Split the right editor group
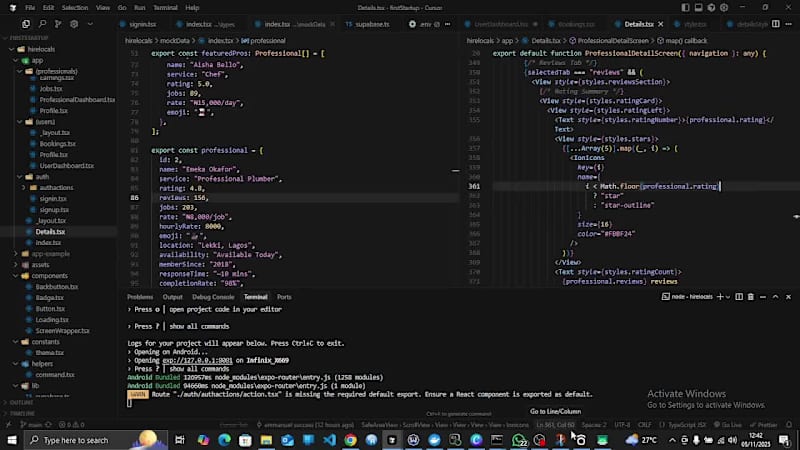This screenshot has height=450, width=800. 776,24
